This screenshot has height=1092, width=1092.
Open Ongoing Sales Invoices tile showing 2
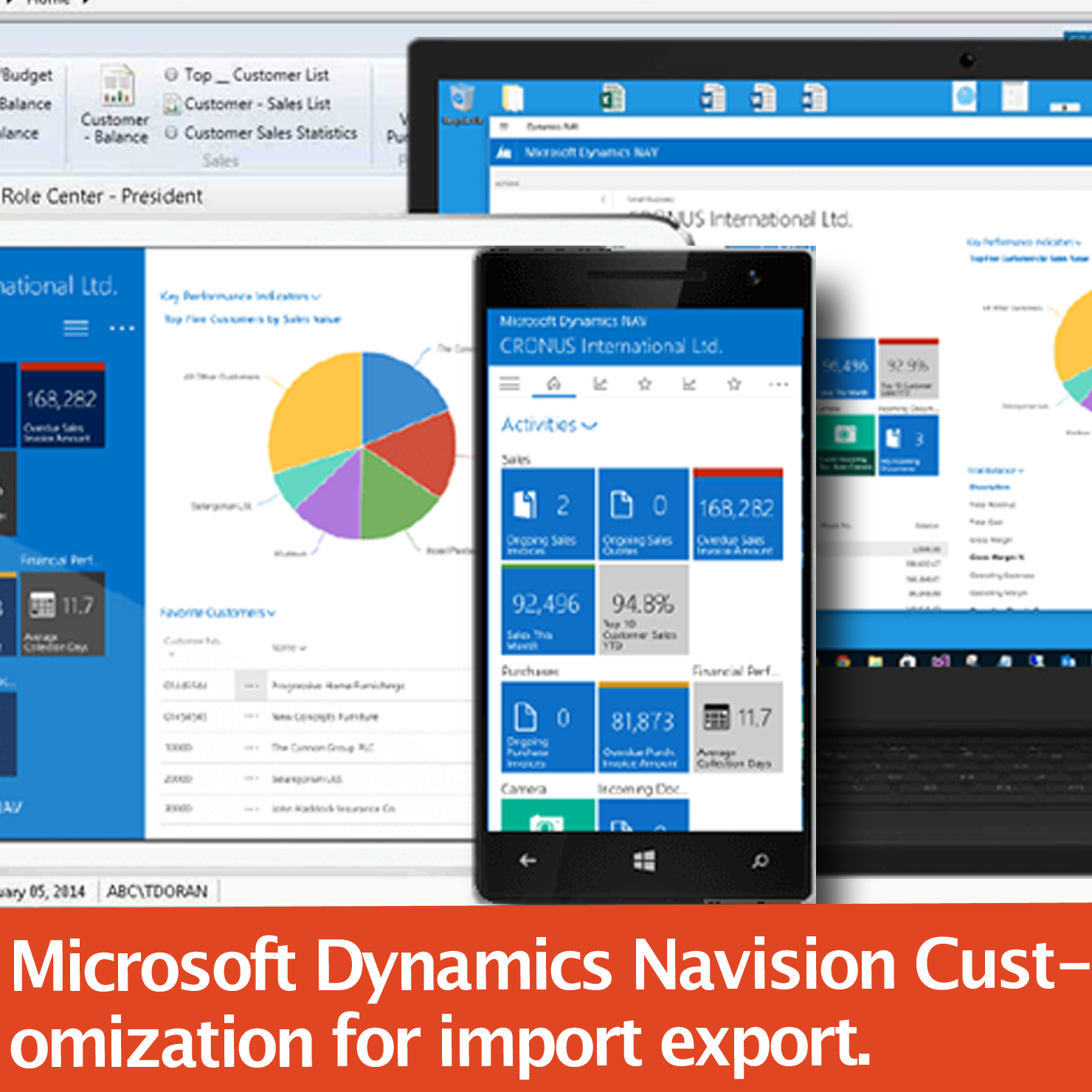(548, 514)
